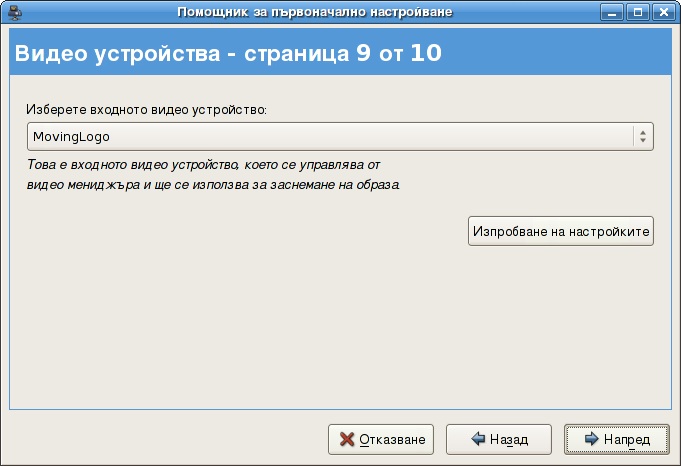681x466 pixels.
Task: Click the left arrow icon on Назад
Action: (x=478, y=439)
